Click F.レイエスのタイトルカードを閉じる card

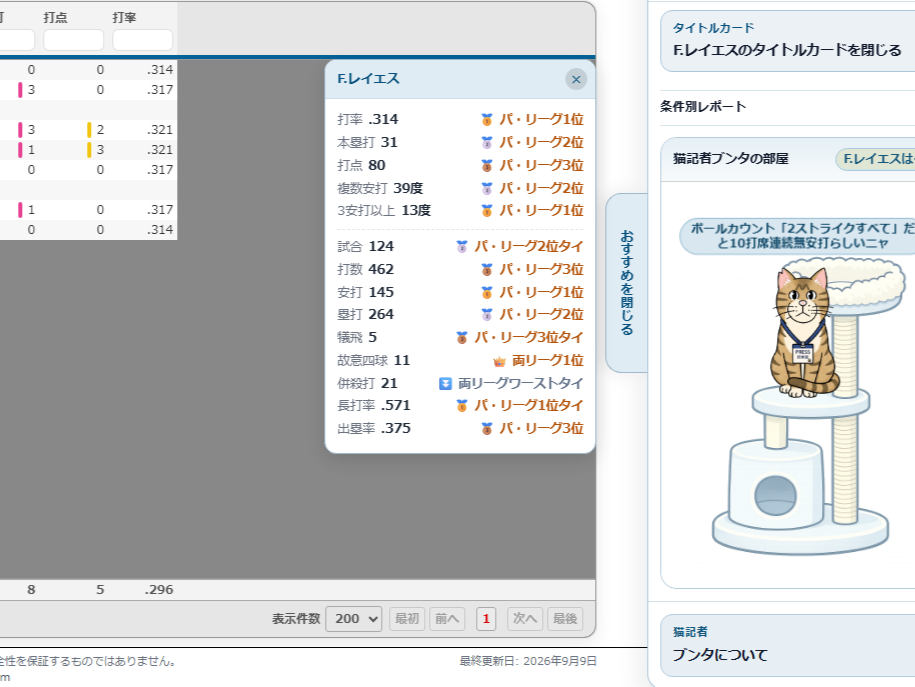787,41
